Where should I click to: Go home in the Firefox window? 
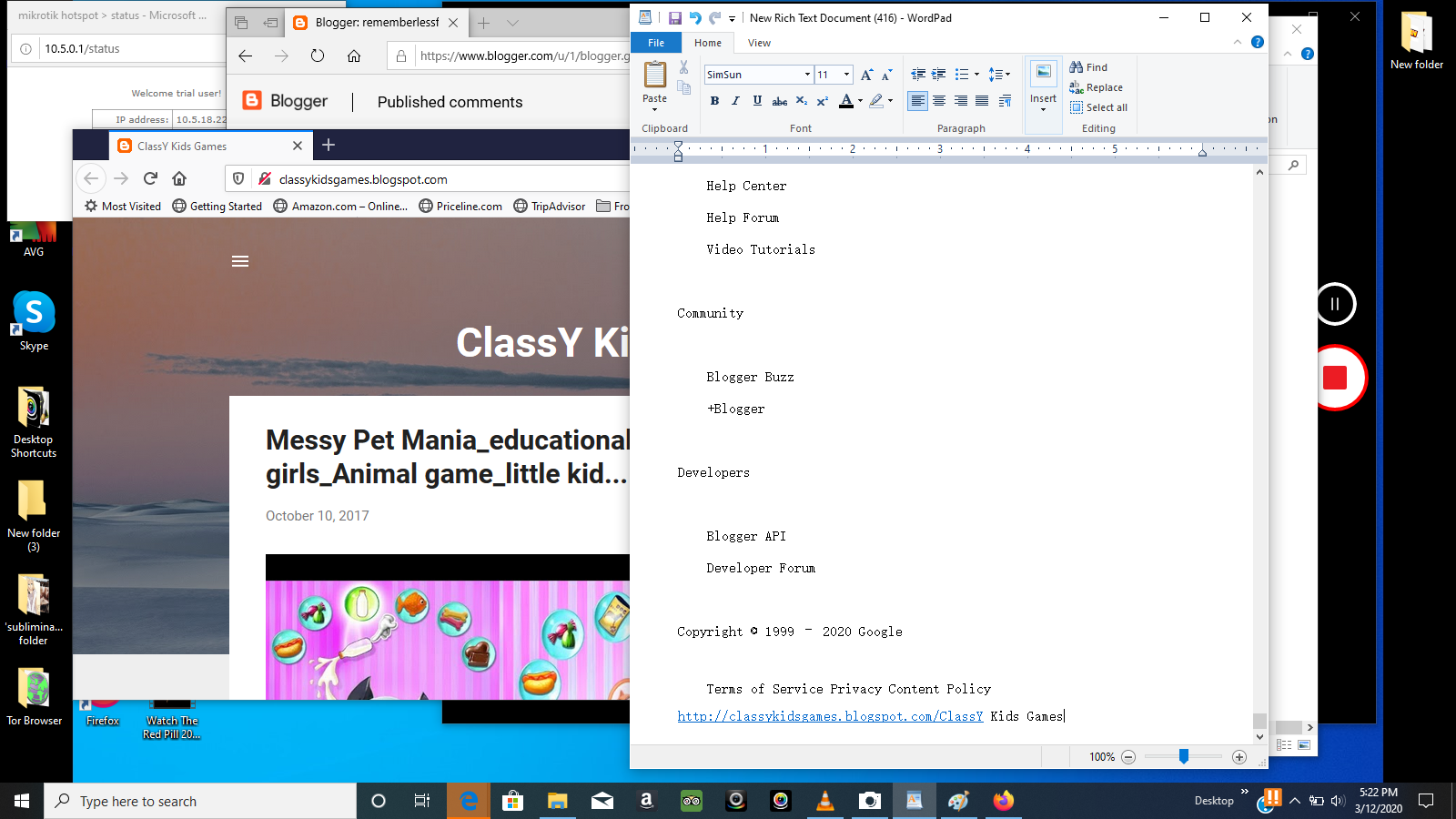click(179, 178)
